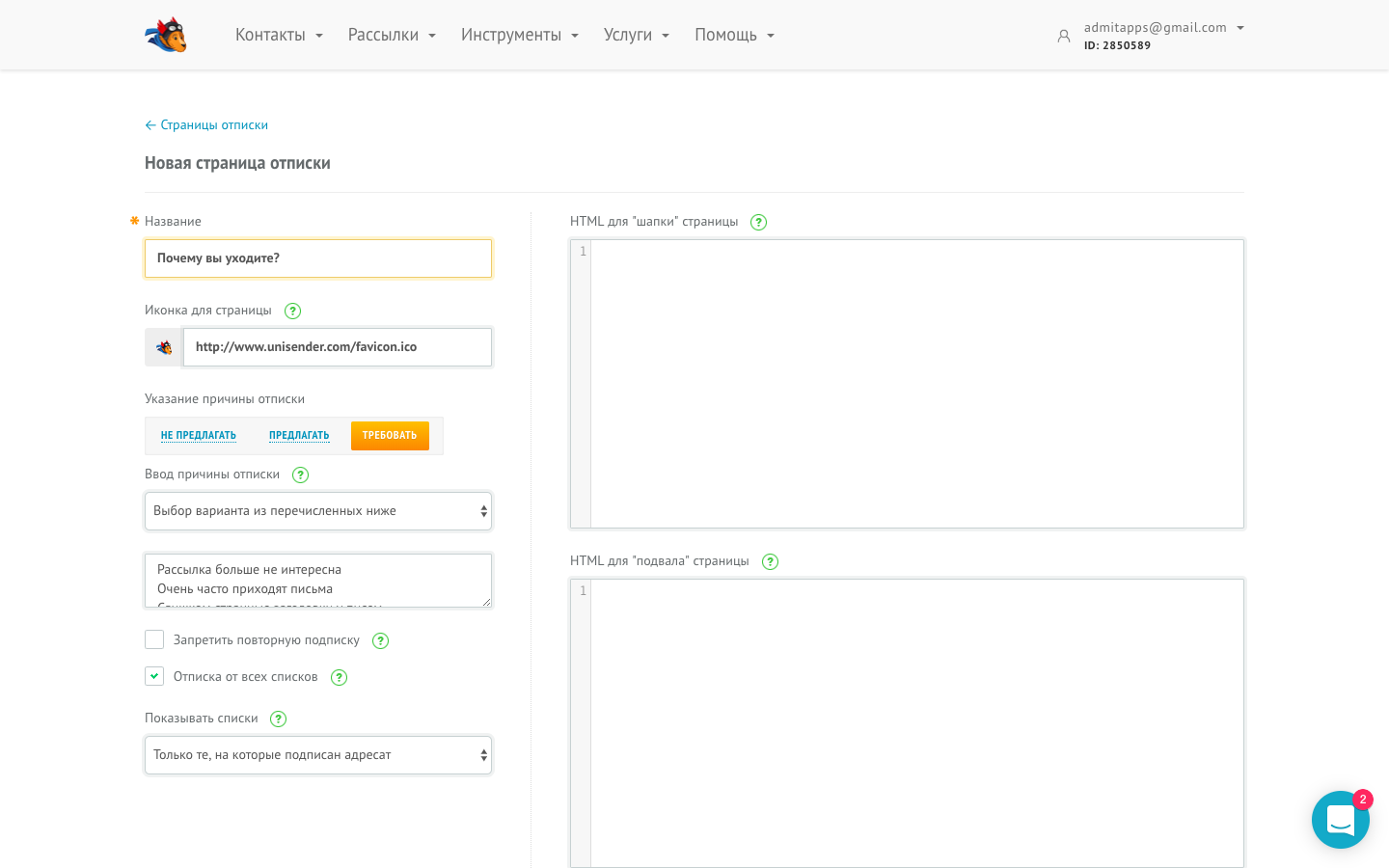Click help icon beside Запретить повторную подписку
The image size is (1389, 868).
point(381,640)
